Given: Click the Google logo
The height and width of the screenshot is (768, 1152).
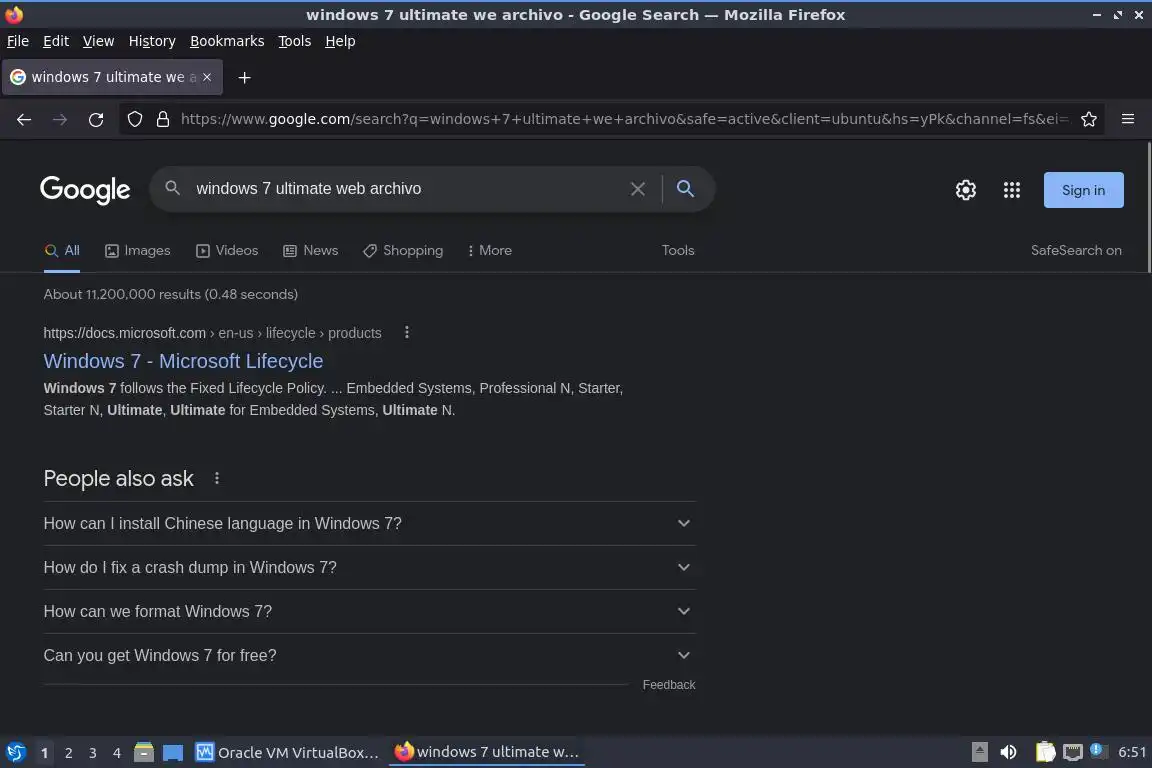Looking at the screenshot, I should 85,190.
